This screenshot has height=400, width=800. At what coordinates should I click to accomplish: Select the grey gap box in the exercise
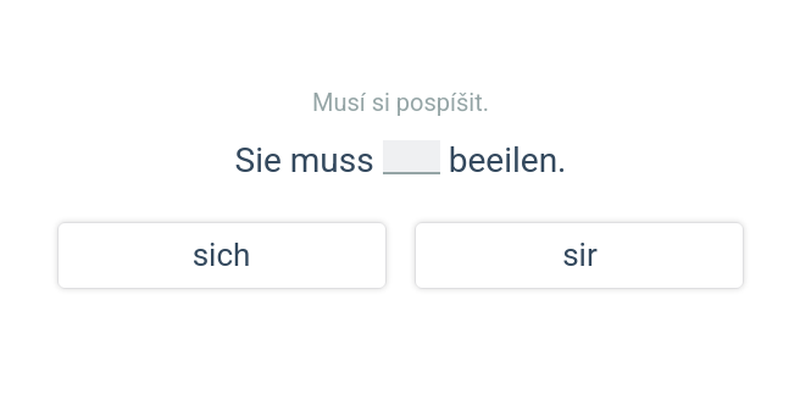pyautogui.click(x=411, y=158)
